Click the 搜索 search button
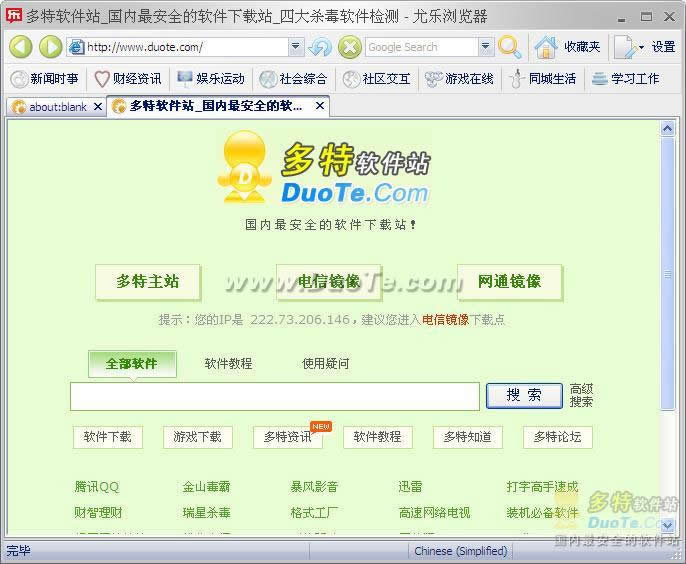This screenshot has width=686, height=564. [524, 396]
